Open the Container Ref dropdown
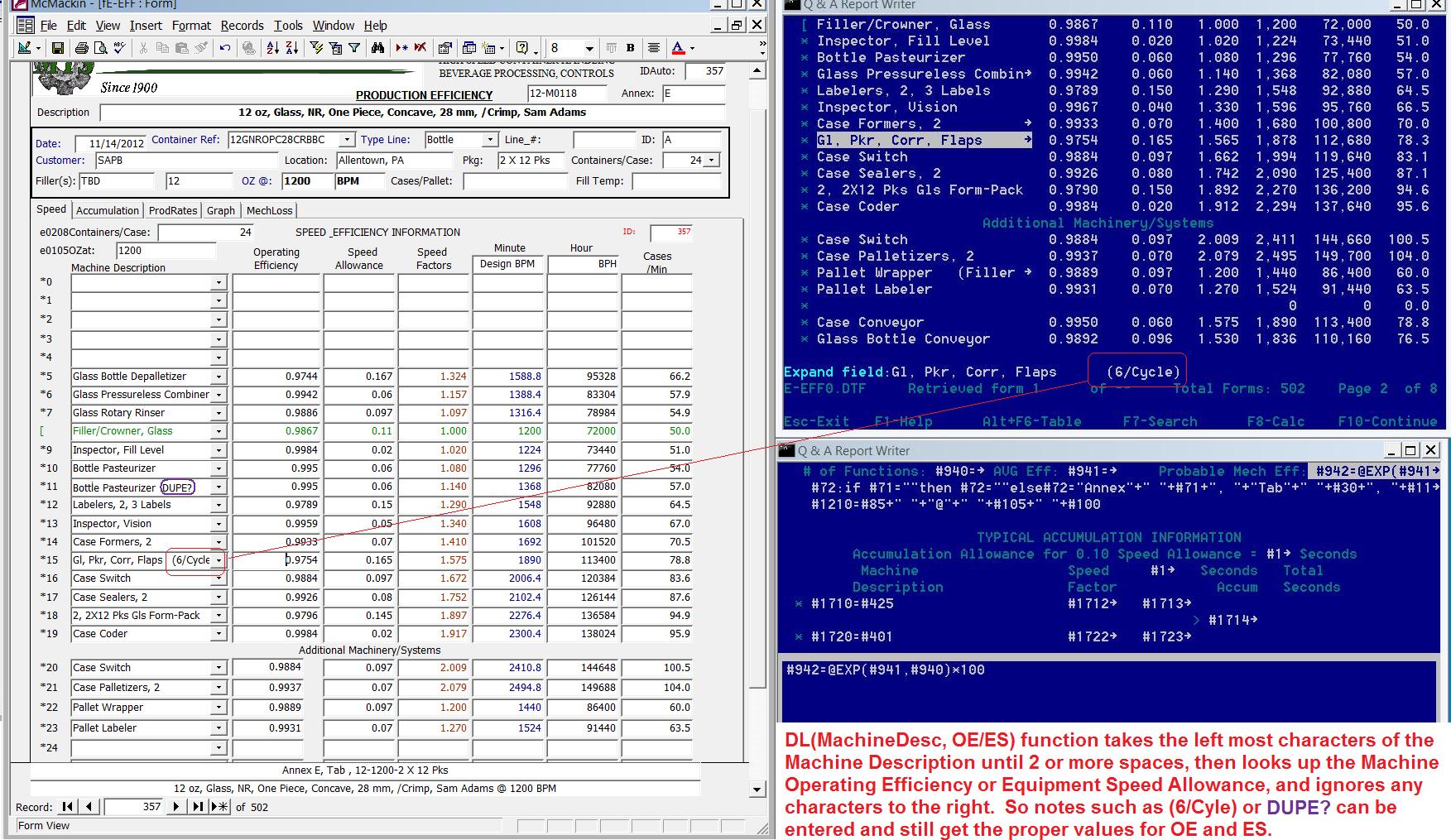The height and width of the screenshot is (840, 1451). coord(348,140)
